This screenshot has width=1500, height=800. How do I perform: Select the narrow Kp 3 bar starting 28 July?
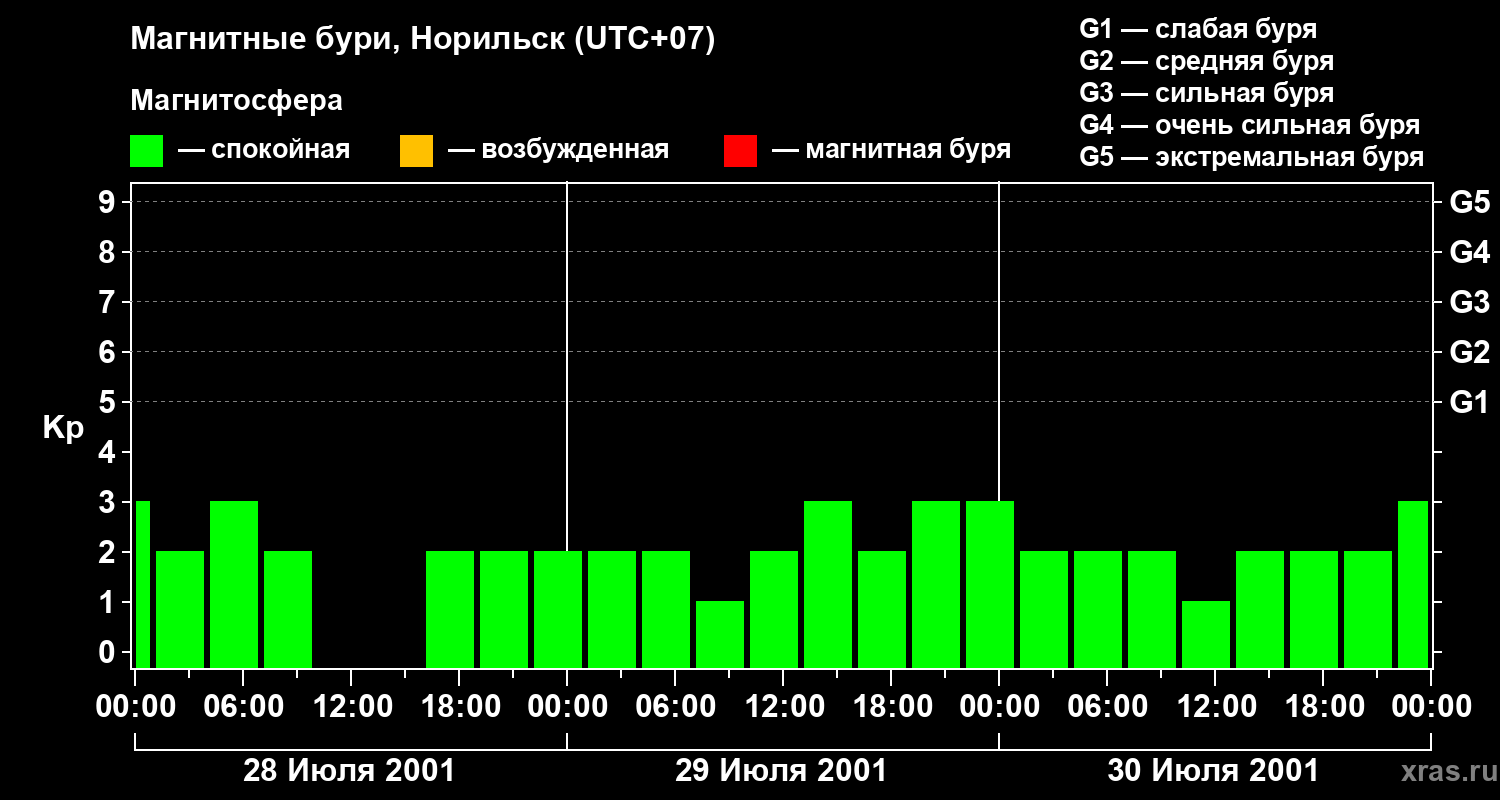pos(142,584)
